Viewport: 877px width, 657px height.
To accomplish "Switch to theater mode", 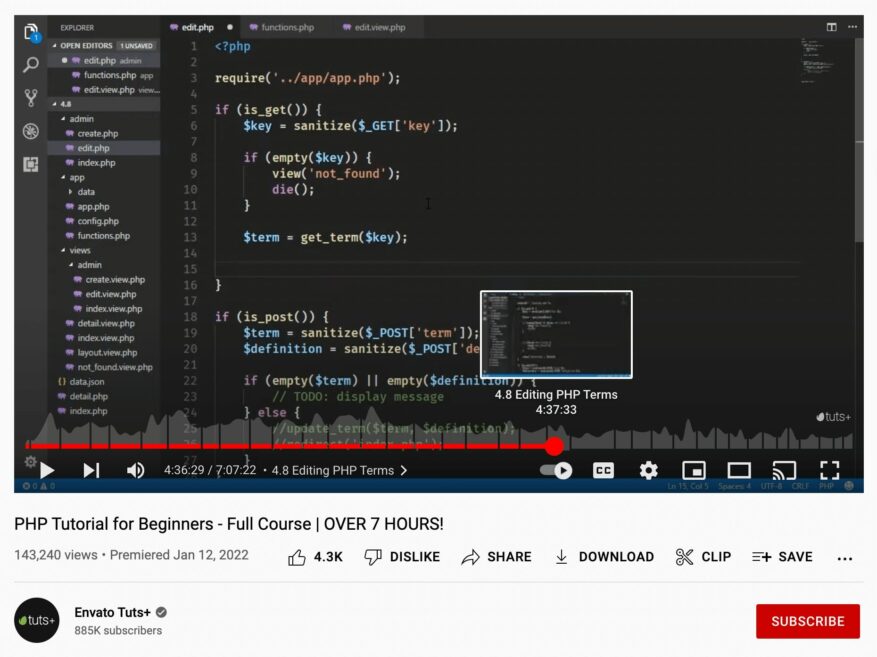I will point(738,470).
